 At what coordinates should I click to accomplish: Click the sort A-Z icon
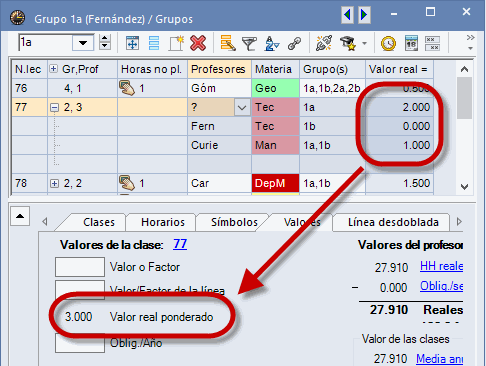pos(272,44)
